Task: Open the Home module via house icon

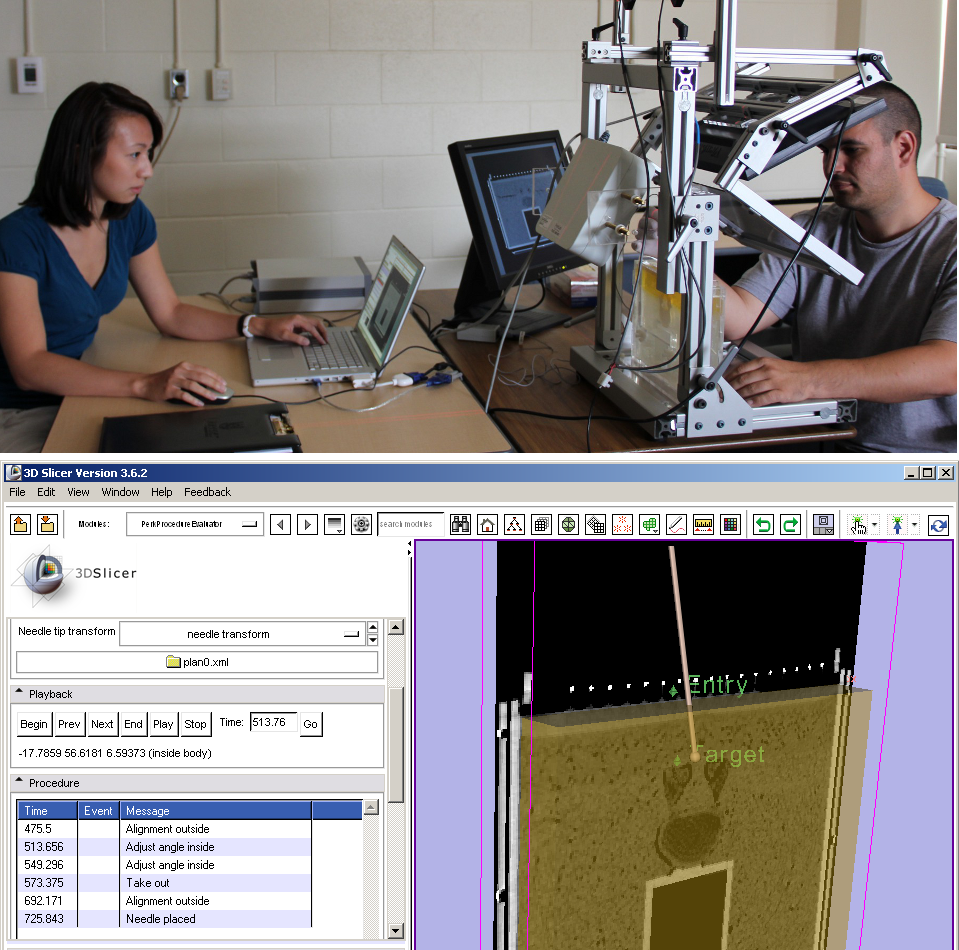Action: click(x=488, y=524)
